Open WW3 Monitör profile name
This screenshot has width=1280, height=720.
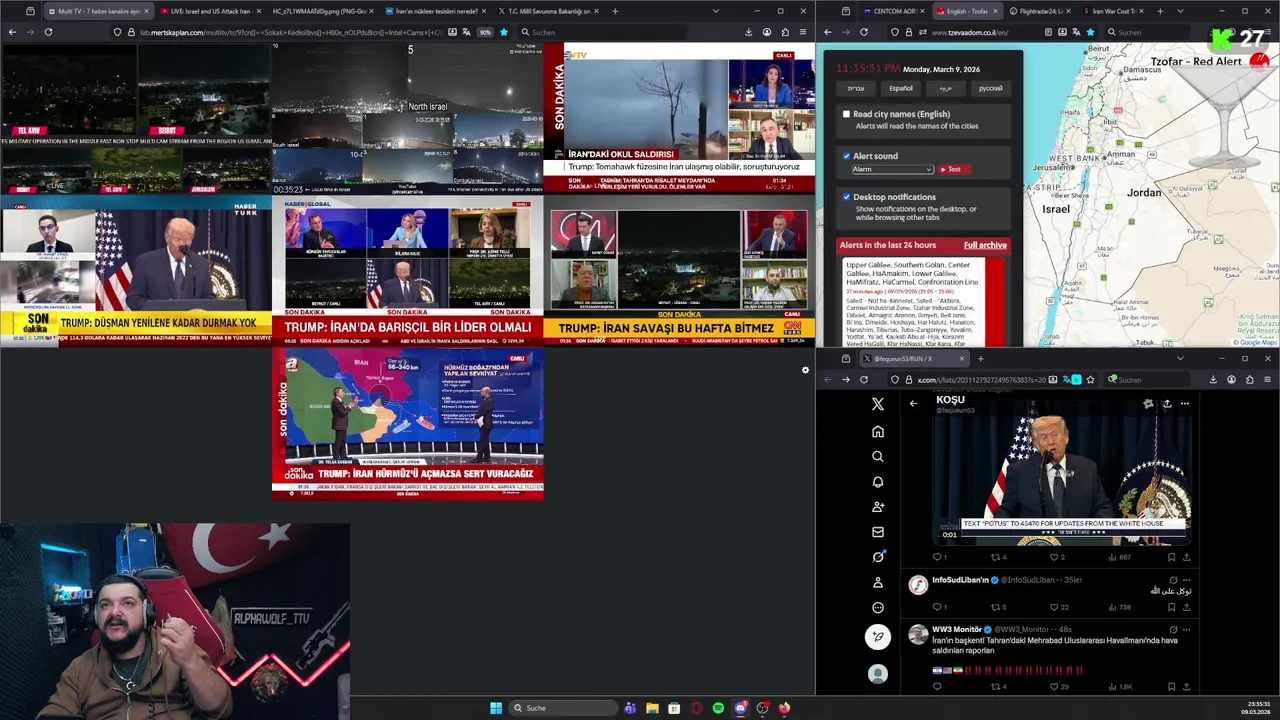[957, 630]
